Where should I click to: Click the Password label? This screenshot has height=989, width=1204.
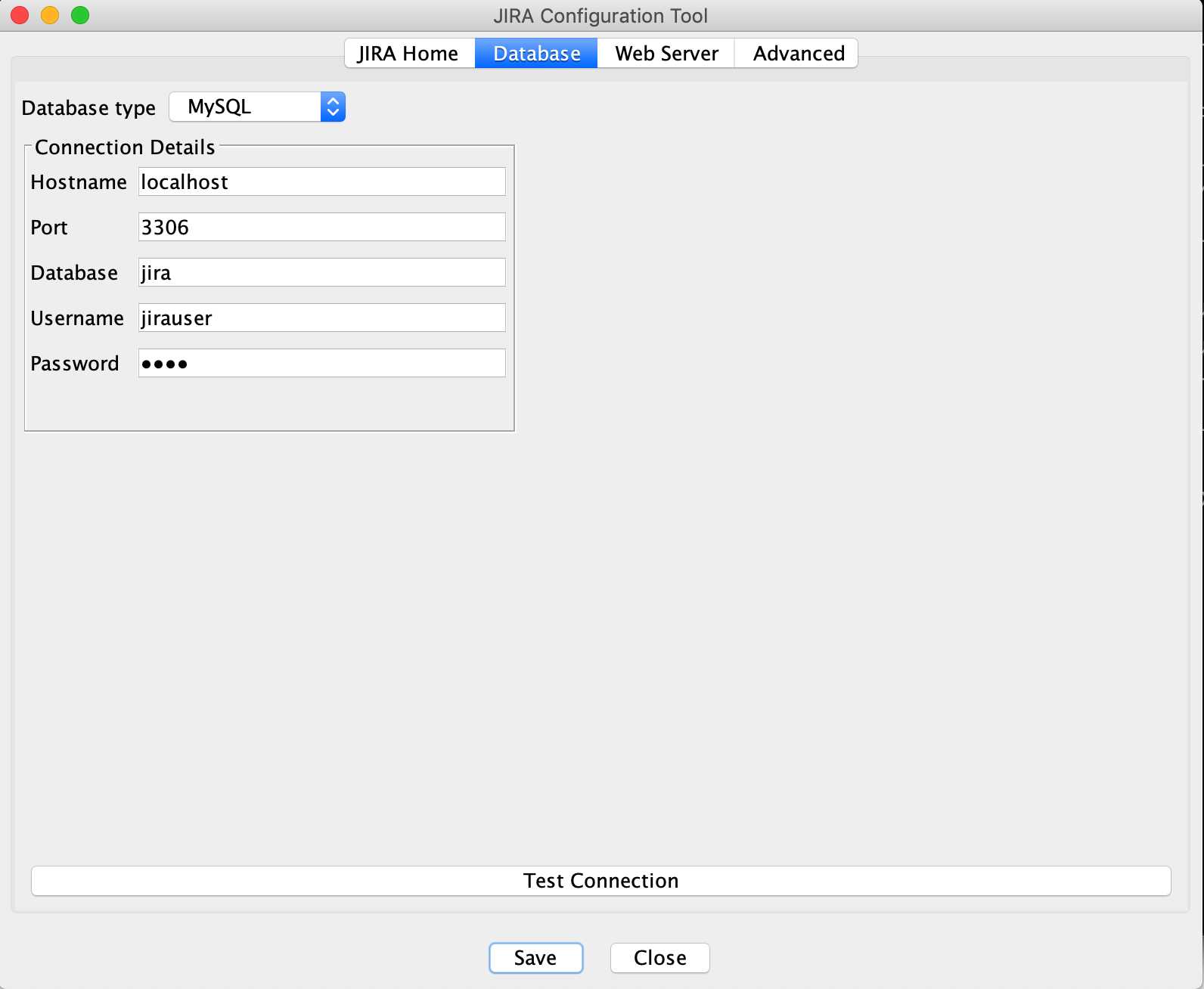click(x=75, y=364)
